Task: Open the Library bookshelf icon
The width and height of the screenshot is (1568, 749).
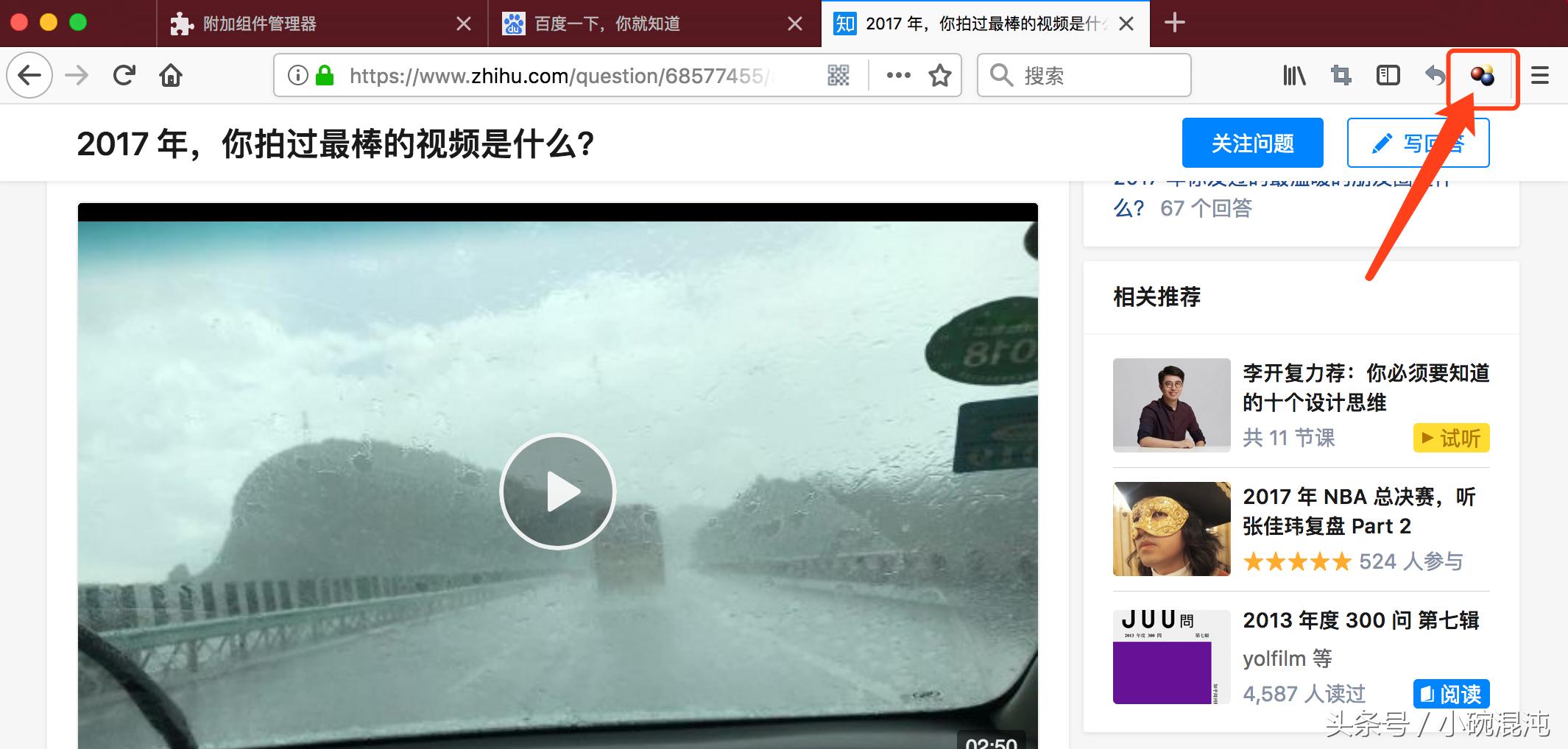Action: [1294, 75]
